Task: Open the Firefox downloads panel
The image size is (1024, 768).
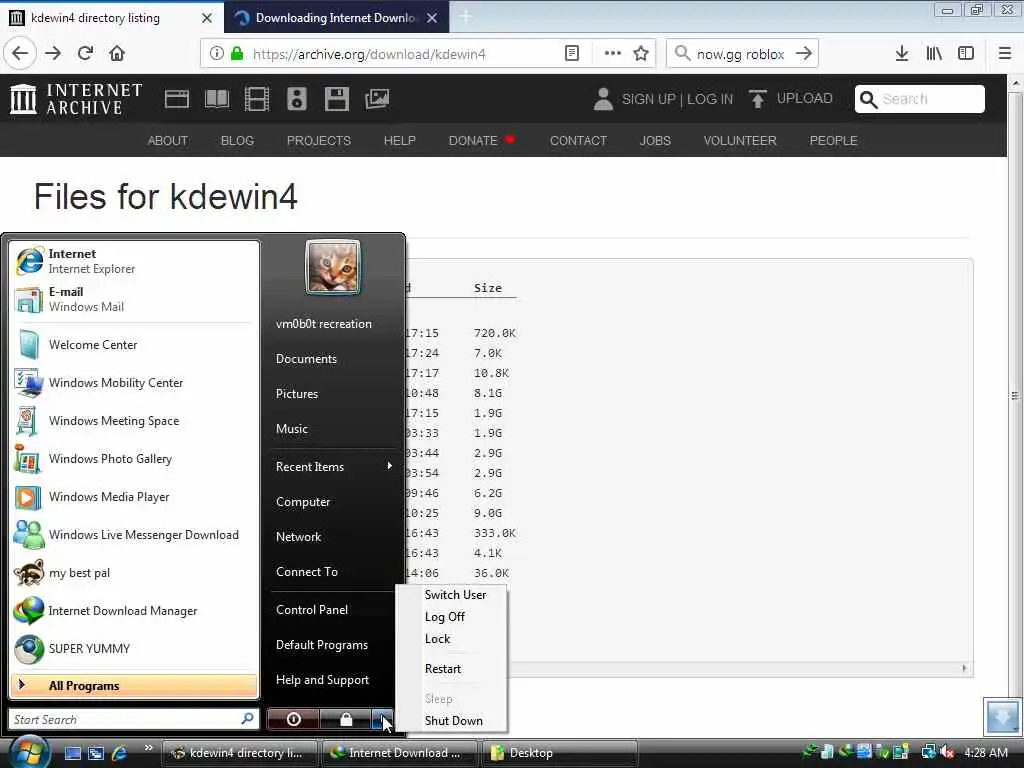Action: pos(901,54)
